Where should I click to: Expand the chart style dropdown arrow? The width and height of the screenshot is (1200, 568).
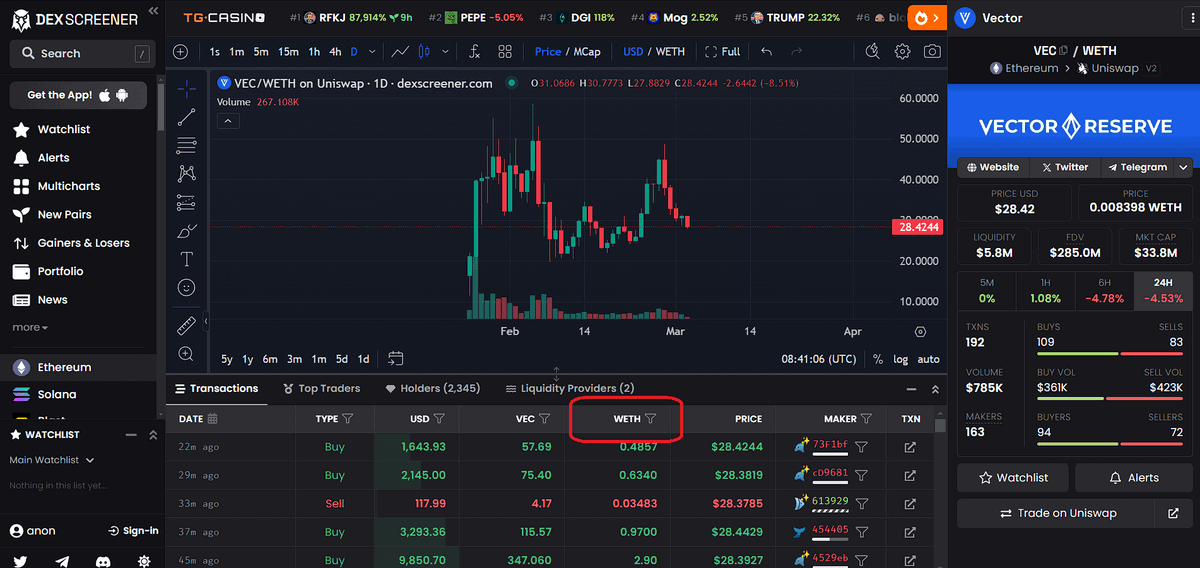click(x=446, y=51)
